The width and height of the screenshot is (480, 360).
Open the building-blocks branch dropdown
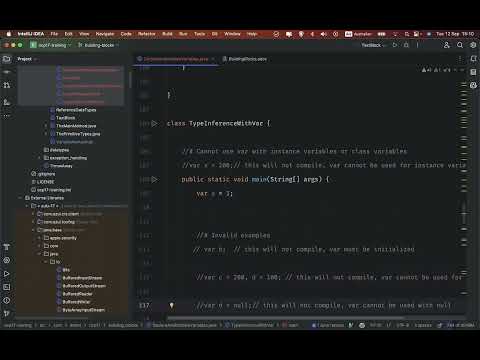[x=98, y=45]
